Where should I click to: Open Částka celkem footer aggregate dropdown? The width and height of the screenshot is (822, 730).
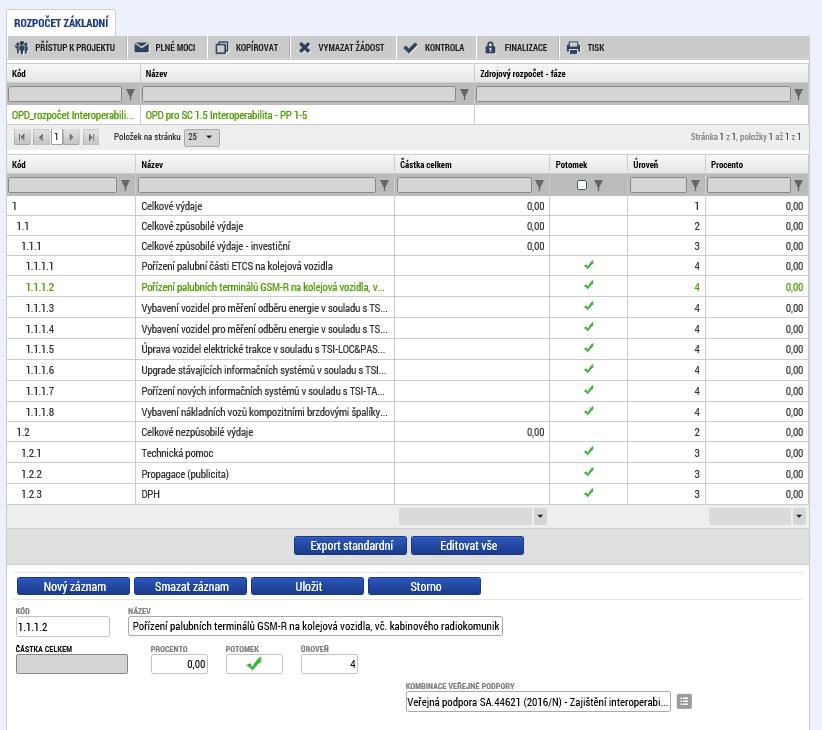pos(540,517)
